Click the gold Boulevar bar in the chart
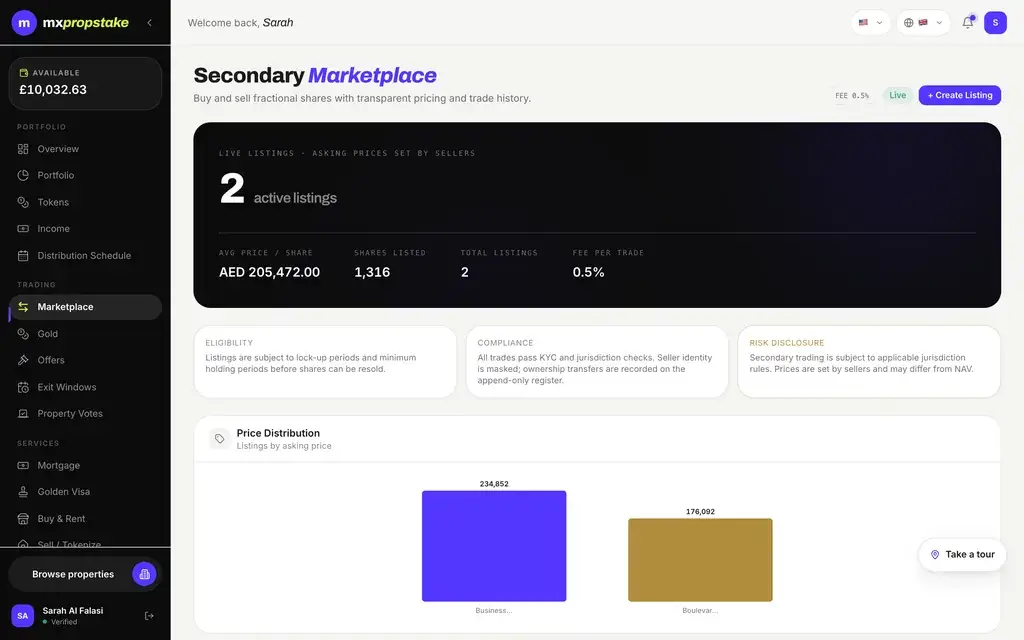This screenshot has width=1024, height=640. [x=700, y=560]
